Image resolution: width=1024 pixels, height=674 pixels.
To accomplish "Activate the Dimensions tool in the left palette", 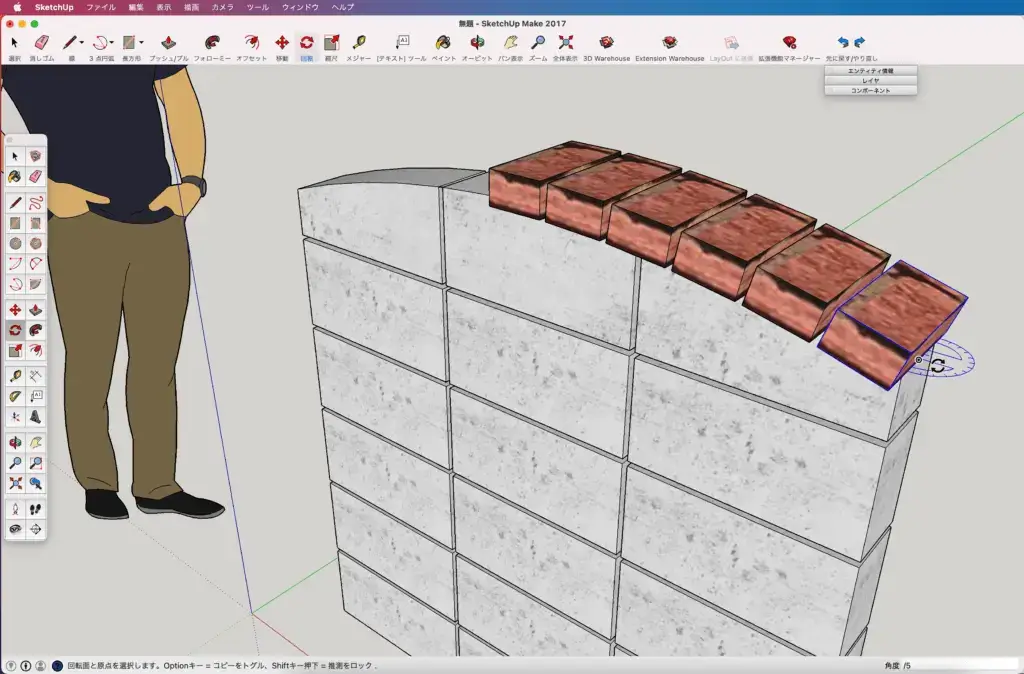I will pyautogui.click(x=35, y=376).
